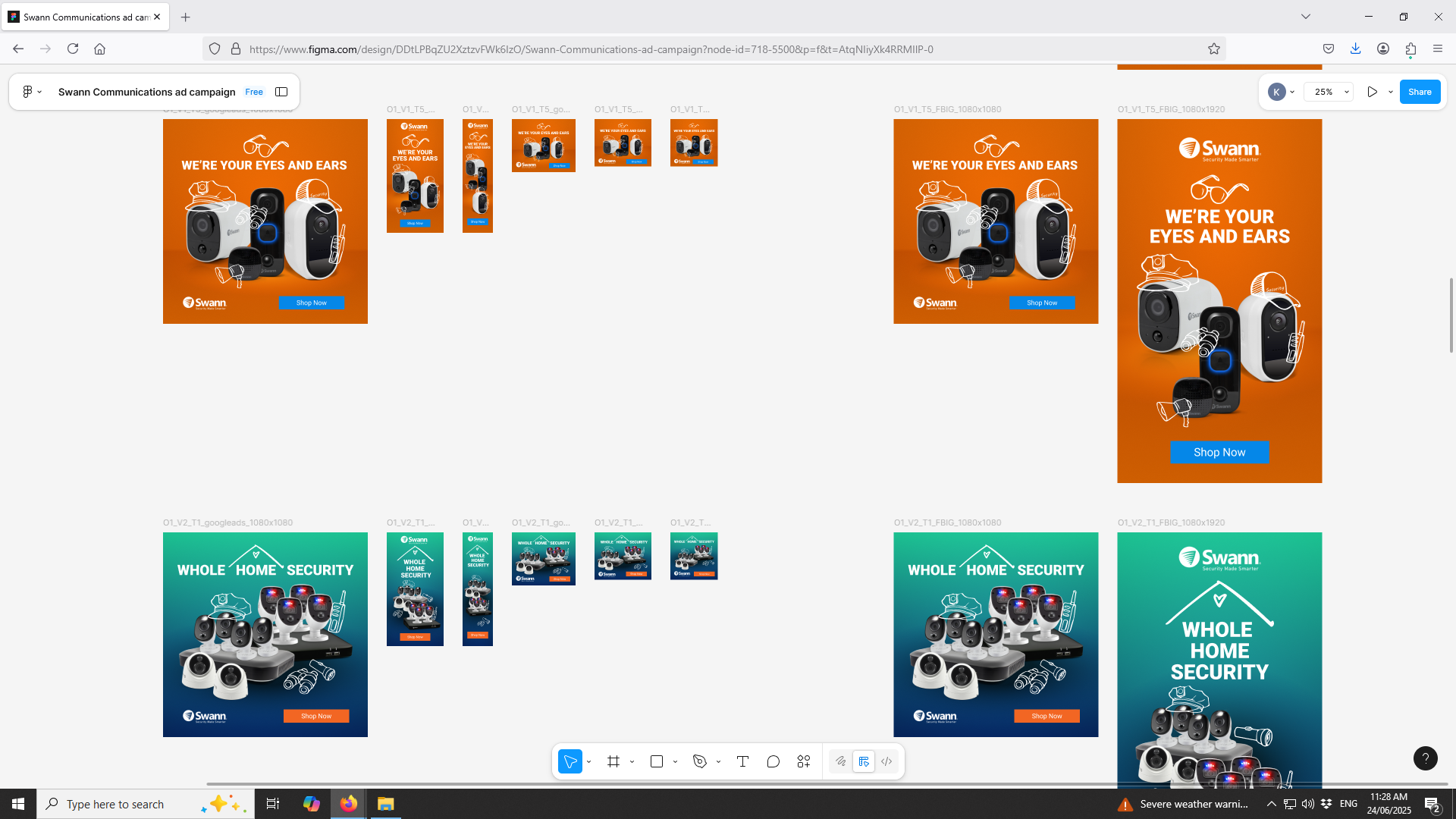The image size is (1456, 819).
Task: Click the Share button
Action: pyautogui.click(x=1420, y=92)
